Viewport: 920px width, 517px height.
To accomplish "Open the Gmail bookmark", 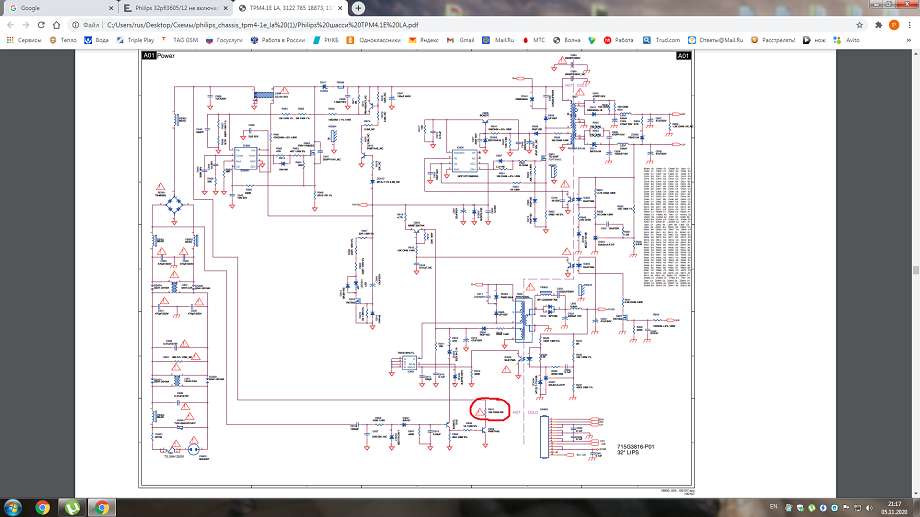I will 462,40.
